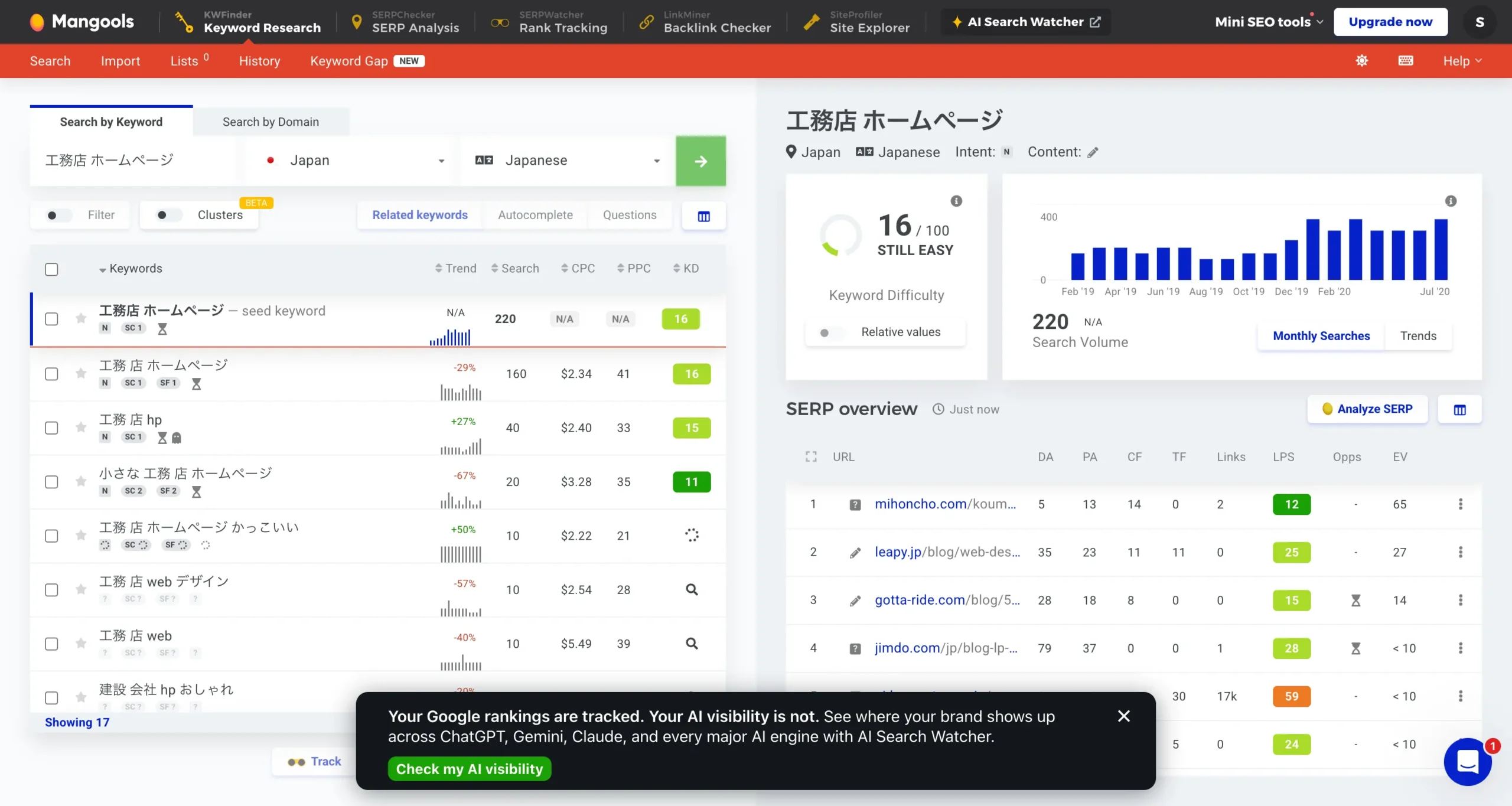The image size is (1512, 806).
Task: Switch to the Search by Domain tab
Action: [271, 122]
